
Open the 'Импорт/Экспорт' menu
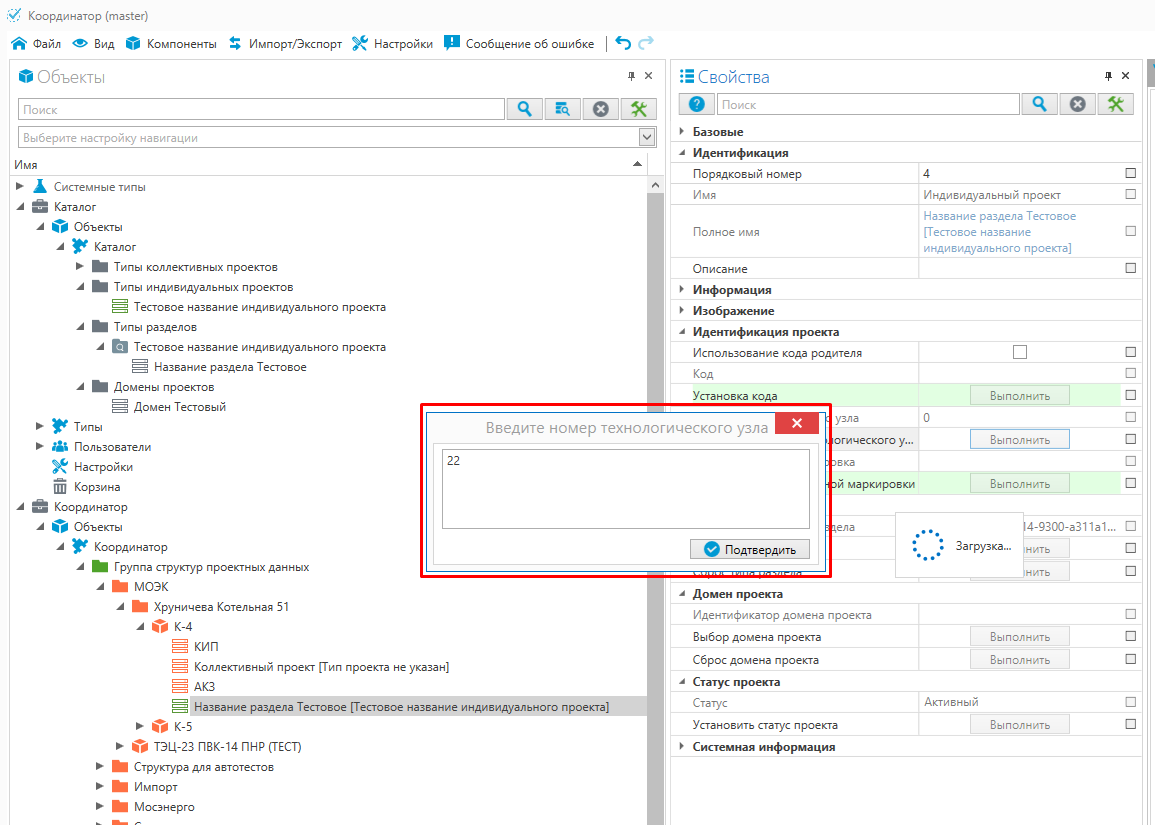coord(285,43)
